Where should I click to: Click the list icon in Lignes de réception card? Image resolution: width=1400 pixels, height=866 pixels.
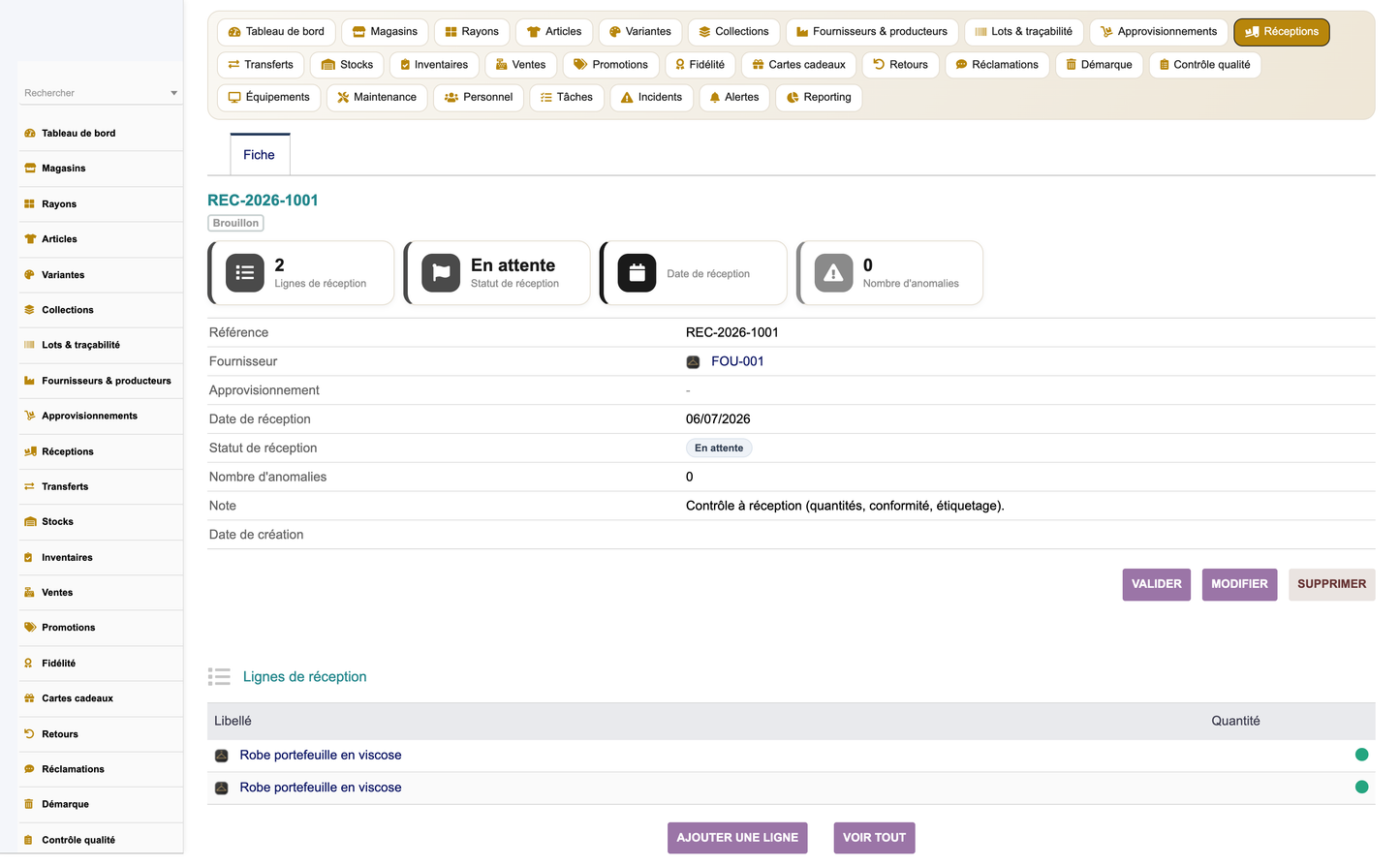pyautogui.click(x=245, y=273)
